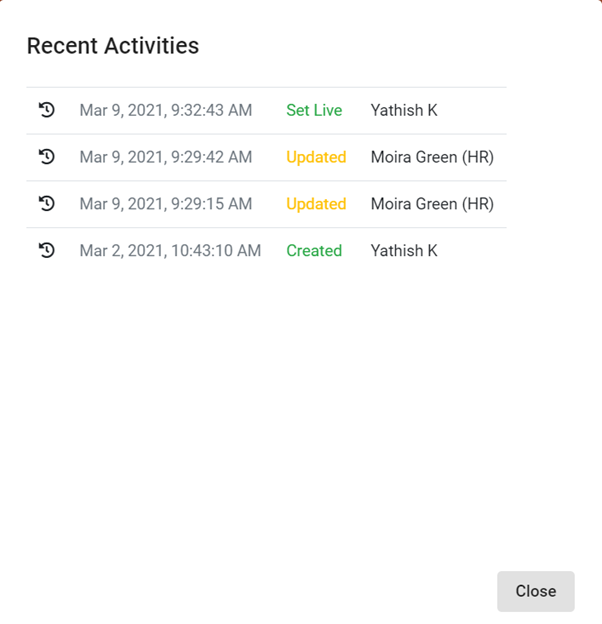Click timestamp Mar 9, 2021, 9:29:42 AM
This screenshot has width=602, height=624.
tap(166, 157)
